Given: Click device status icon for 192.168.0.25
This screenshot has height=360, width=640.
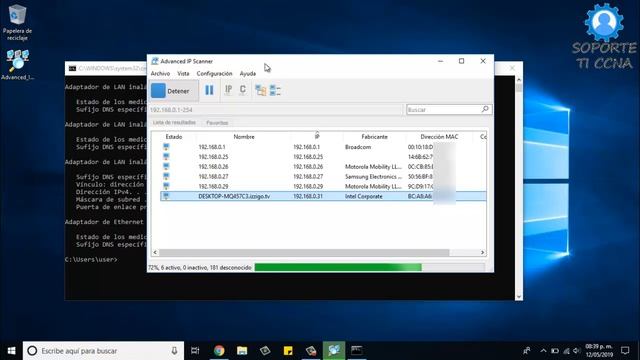Looking at the screenshot, I should (166, 156).
